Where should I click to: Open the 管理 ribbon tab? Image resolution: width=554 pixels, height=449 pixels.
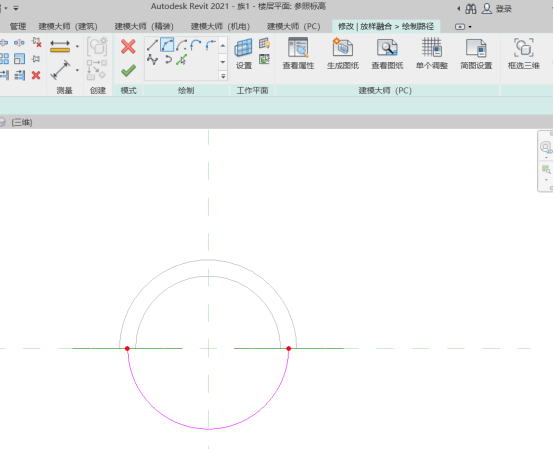tap(18, 26)
